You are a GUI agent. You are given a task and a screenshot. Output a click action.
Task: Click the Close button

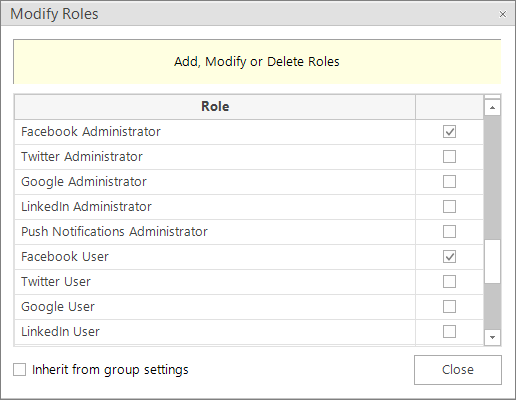(458, 370)
